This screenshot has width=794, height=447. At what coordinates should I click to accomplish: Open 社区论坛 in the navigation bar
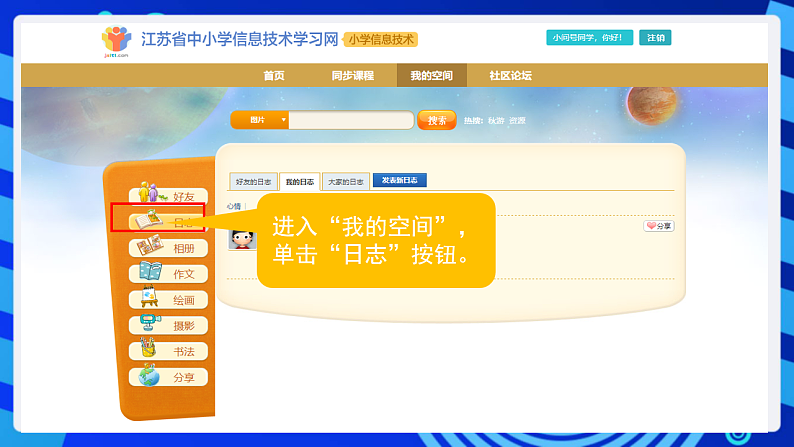(x=510, y=75)
